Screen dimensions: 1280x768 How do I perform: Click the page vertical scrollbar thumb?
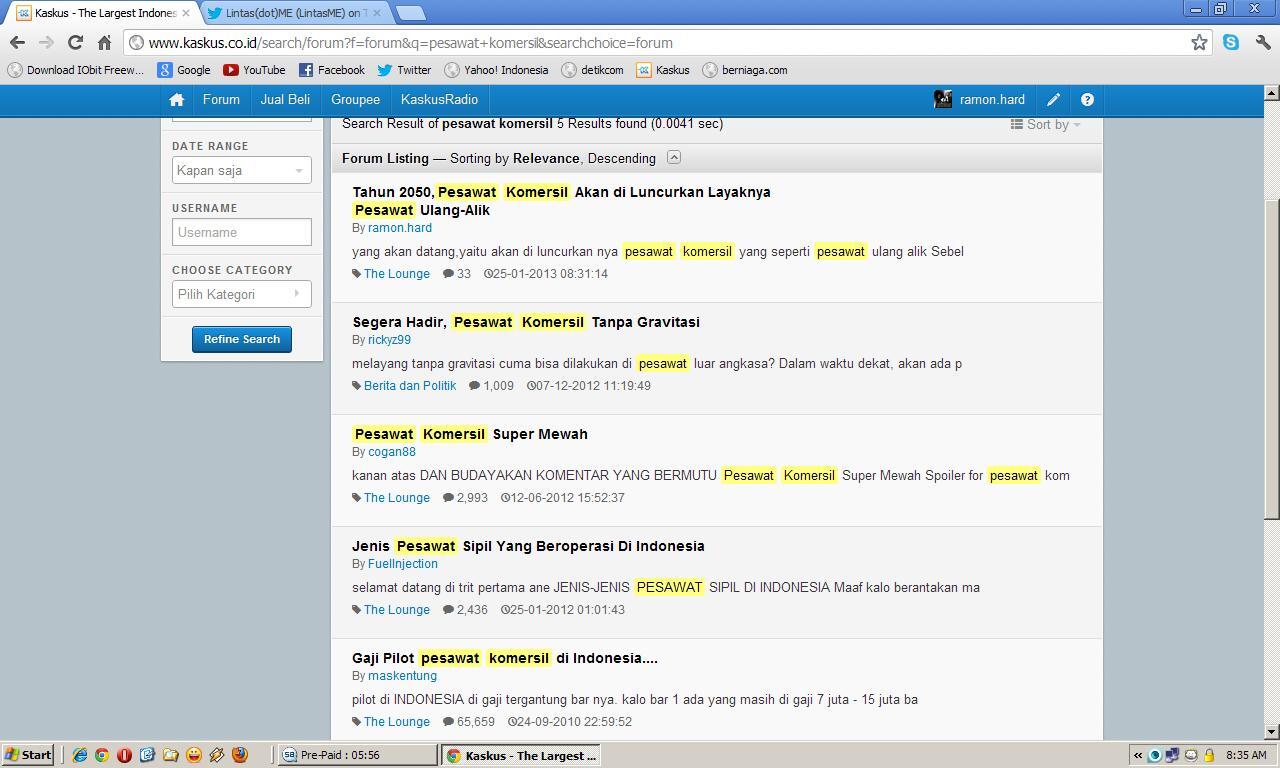[1271, 358]
